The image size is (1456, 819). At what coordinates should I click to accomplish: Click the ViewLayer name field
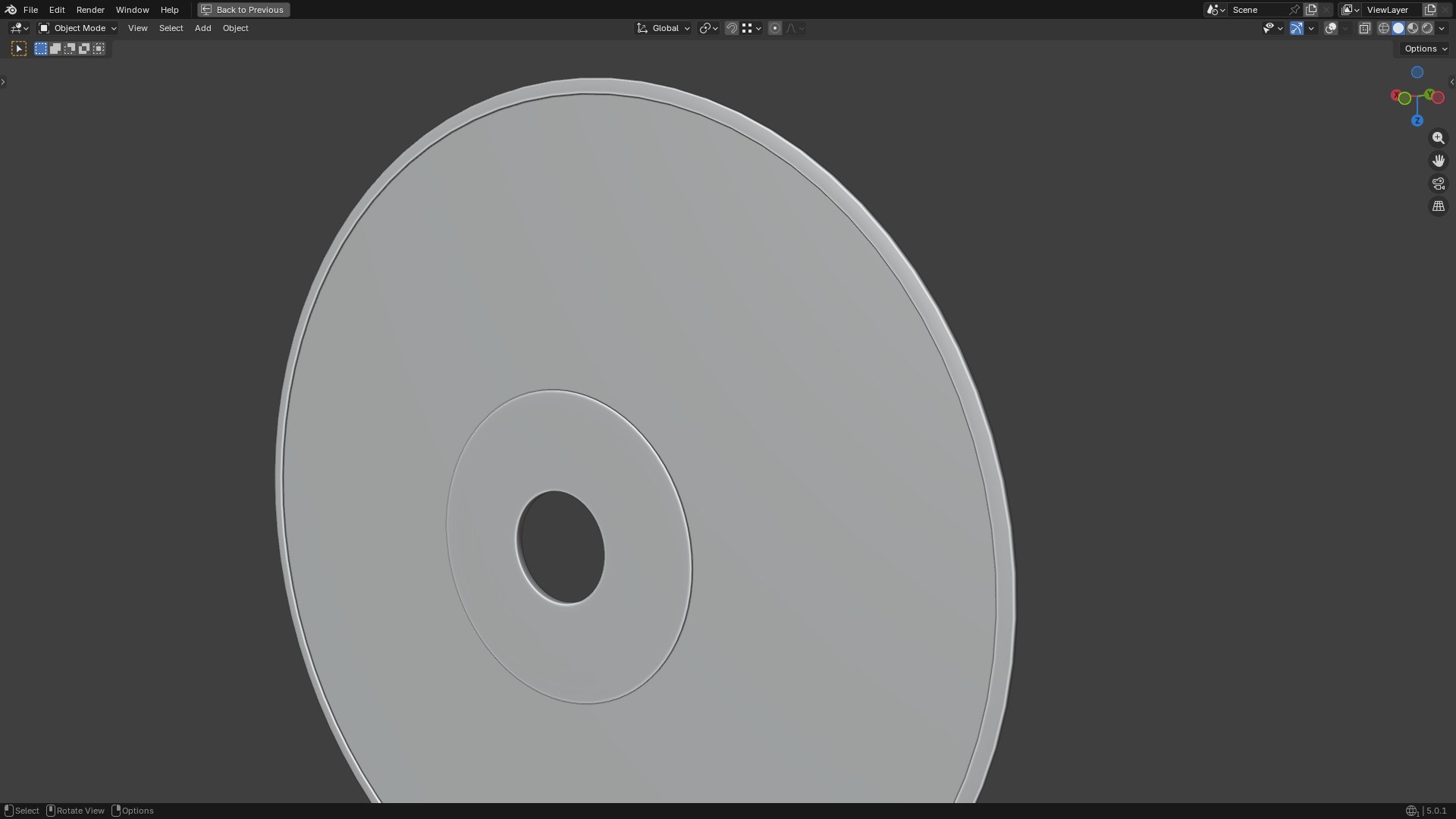click(x=1392, y=10)
